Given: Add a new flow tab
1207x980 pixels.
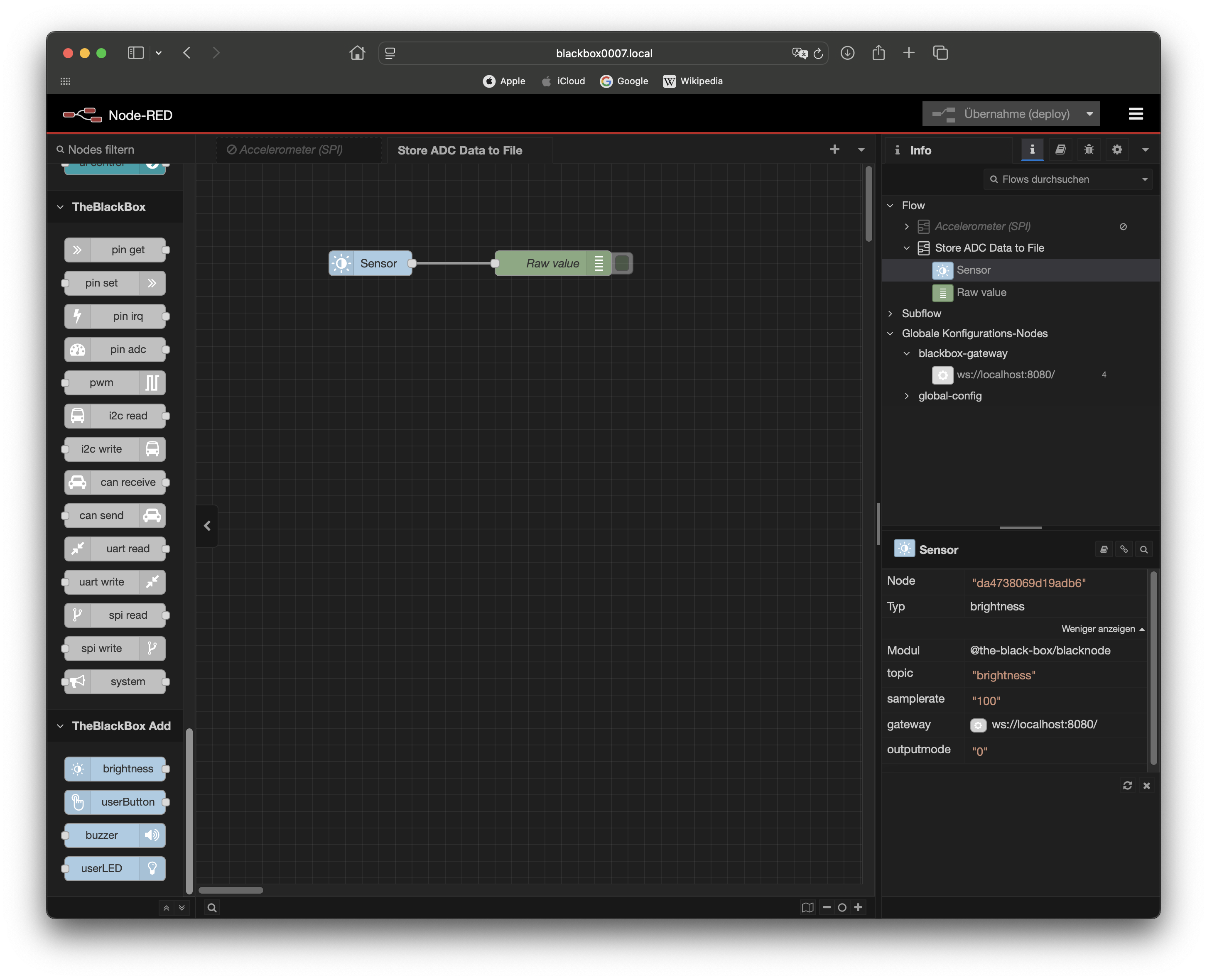Looking at the screenshot, I should 834,149.
